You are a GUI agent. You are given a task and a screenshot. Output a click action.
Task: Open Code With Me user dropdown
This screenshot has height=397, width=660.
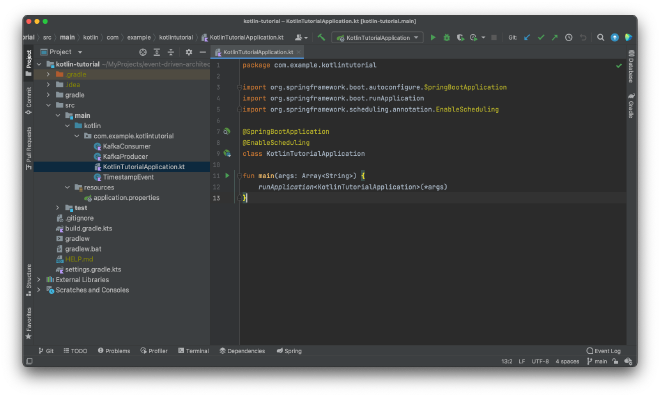tap(301, 37)
